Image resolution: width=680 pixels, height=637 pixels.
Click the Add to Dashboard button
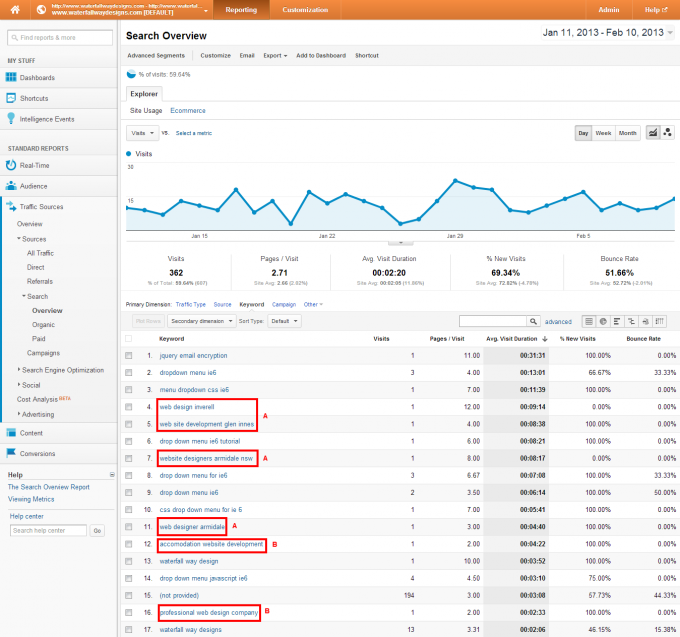[321, 55]
